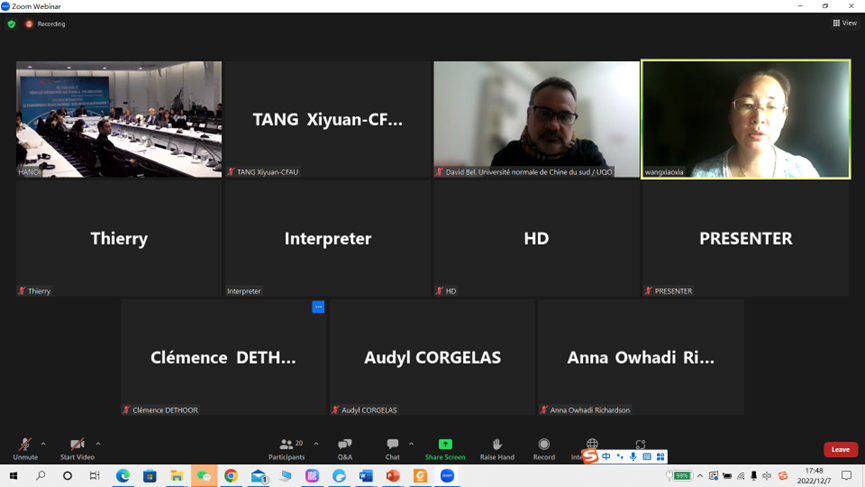Raise Hand in the webinar
865x487 pixels.
497,447
